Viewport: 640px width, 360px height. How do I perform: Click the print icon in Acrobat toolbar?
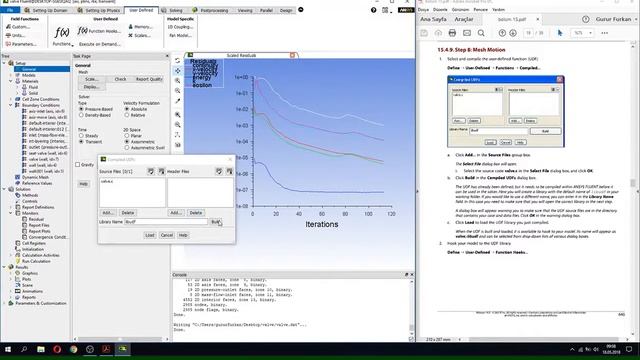[452, 33]
